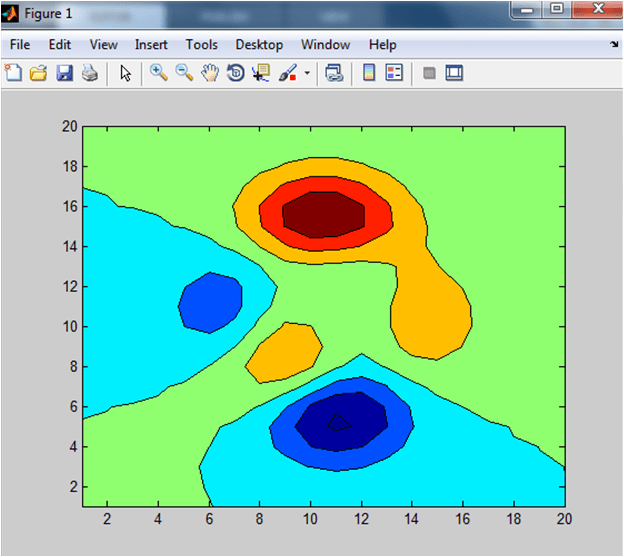Minimize the Figure 1 window
Image resolution: width=624 pixels, height=557 pixels.
click(x=526, y=10)
